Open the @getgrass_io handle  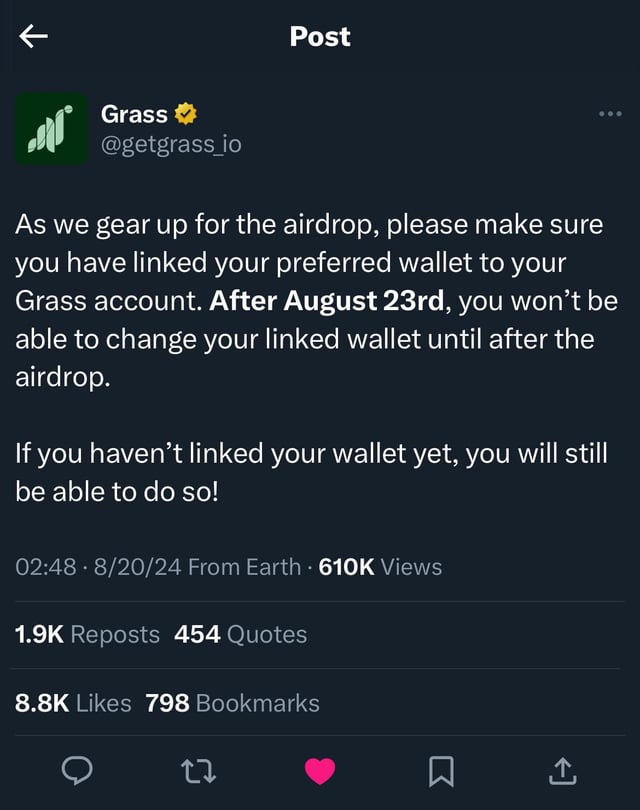(x=171, y=145)
